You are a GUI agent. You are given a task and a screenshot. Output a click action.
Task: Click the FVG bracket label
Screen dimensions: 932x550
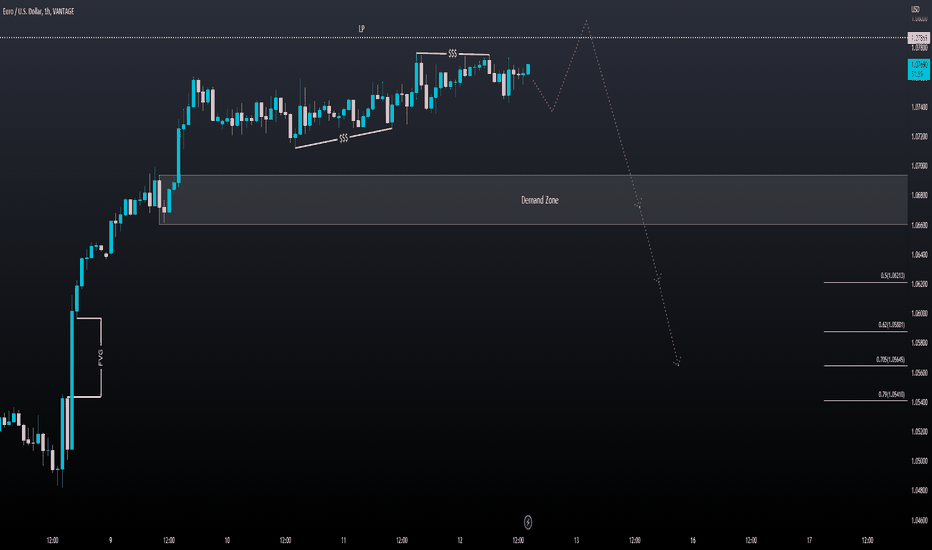pyautogui.click(x=100, y=357)
